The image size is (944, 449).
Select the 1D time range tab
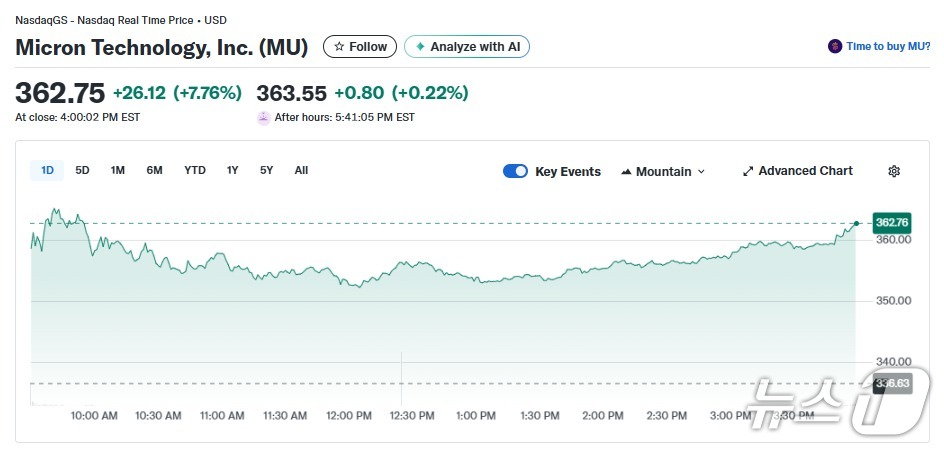(x=47, y=170)
